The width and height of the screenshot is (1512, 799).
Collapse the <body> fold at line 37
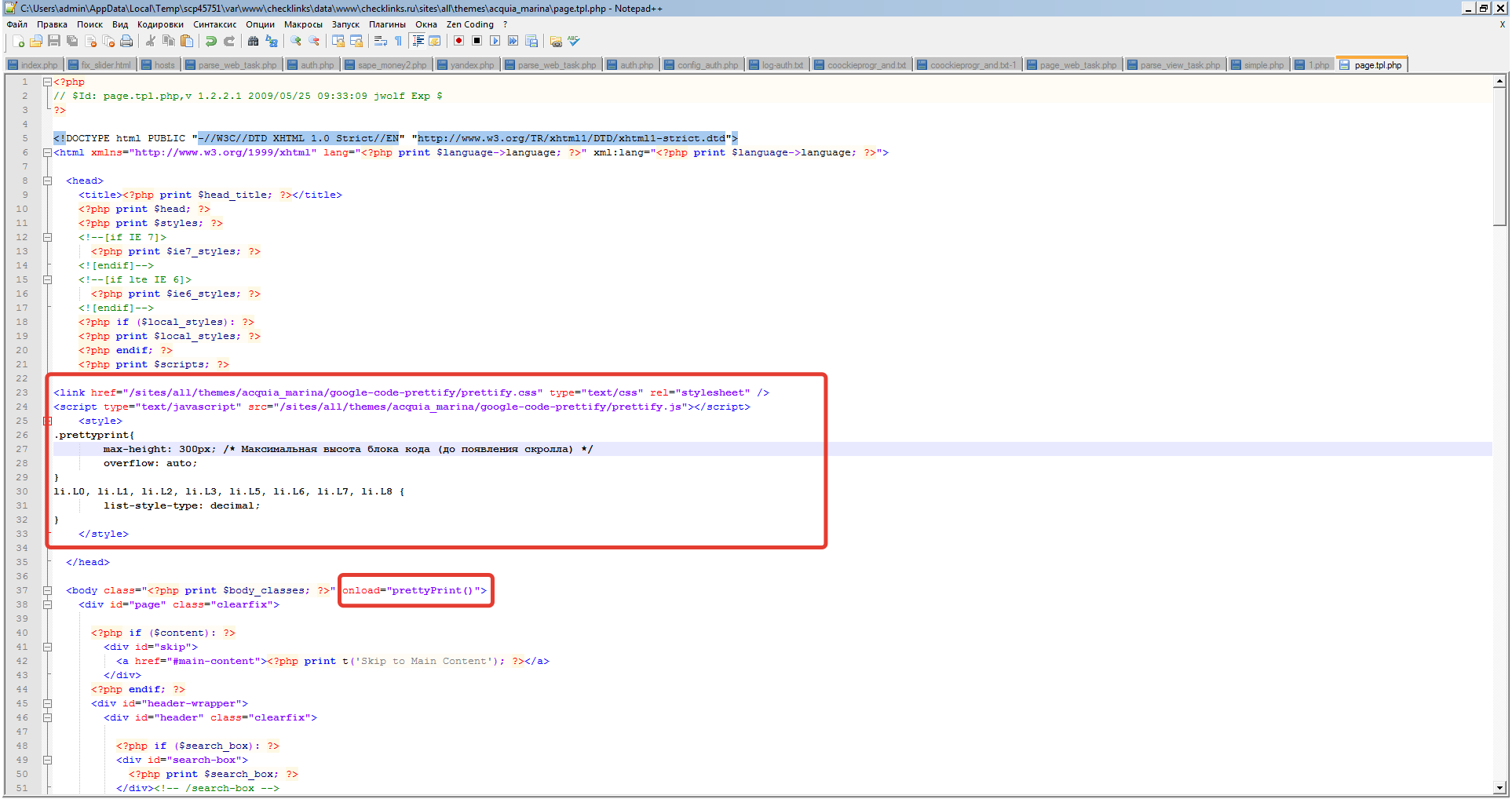click(47, 590)
